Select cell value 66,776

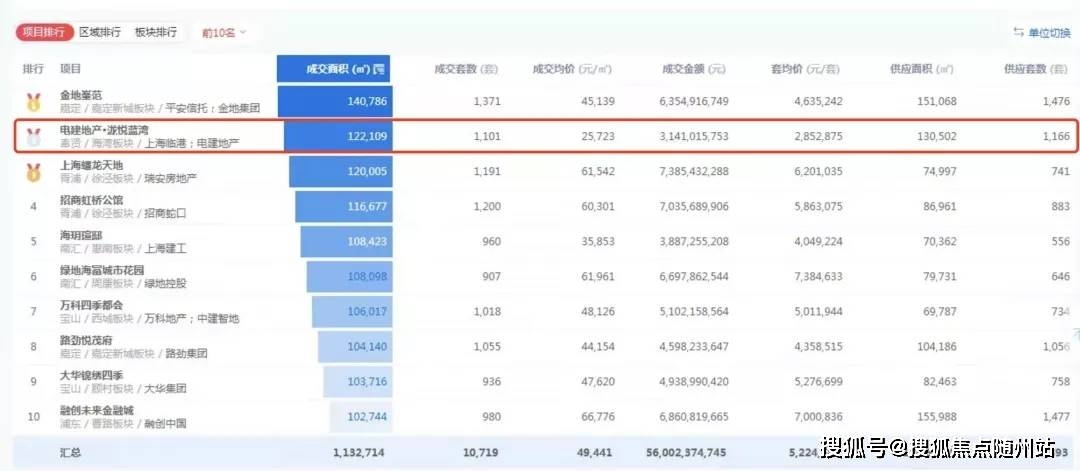(598, 418)
